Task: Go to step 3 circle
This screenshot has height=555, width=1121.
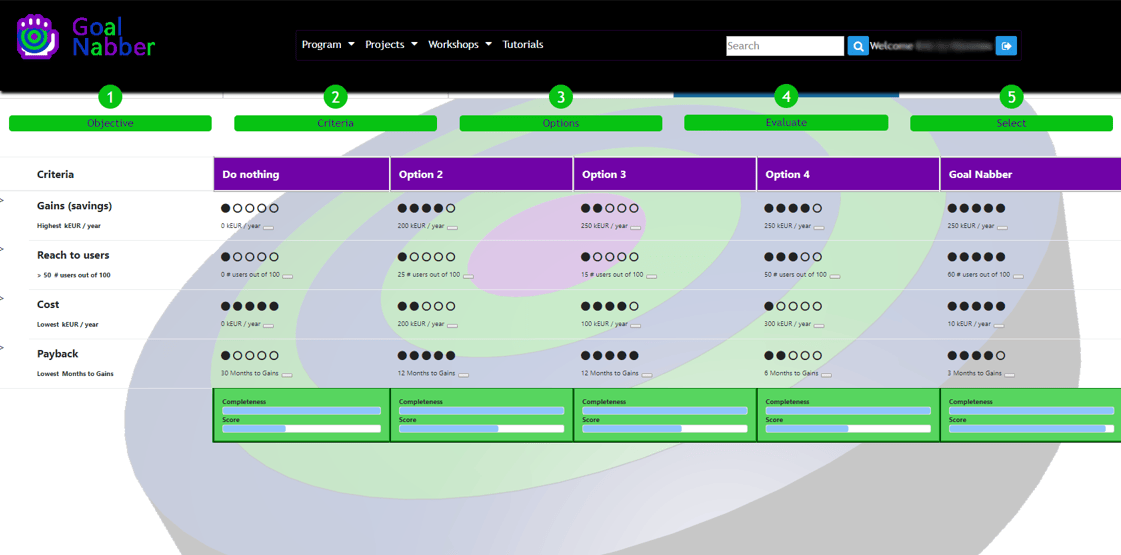Action: pos(560,97)
